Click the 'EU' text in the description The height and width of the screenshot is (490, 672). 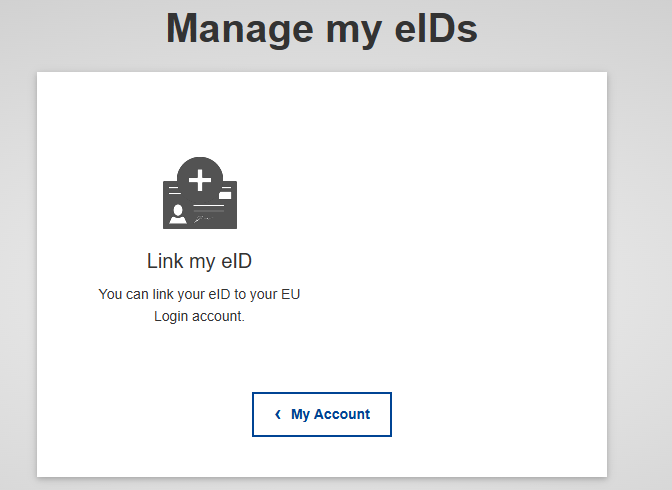(x=291, y=294)
